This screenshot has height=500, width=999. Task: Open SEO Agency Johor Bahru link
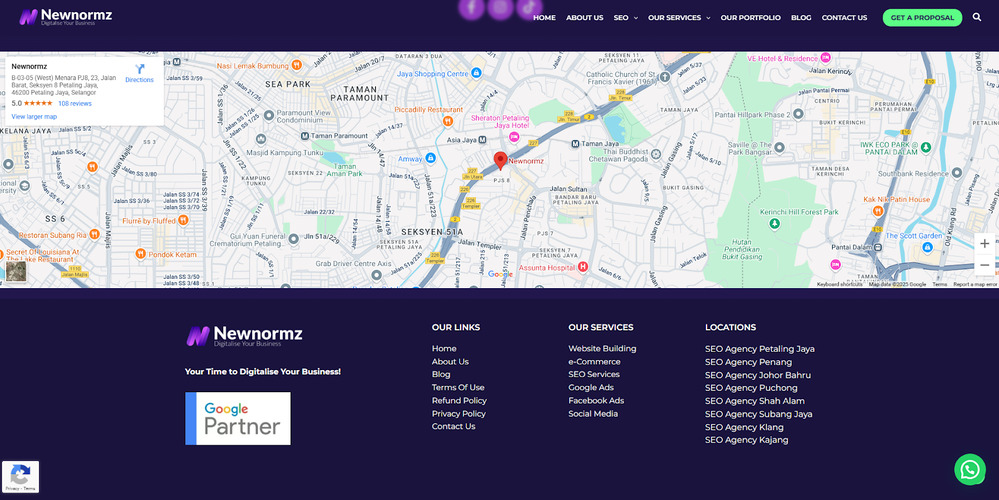[x=758, y=375]
